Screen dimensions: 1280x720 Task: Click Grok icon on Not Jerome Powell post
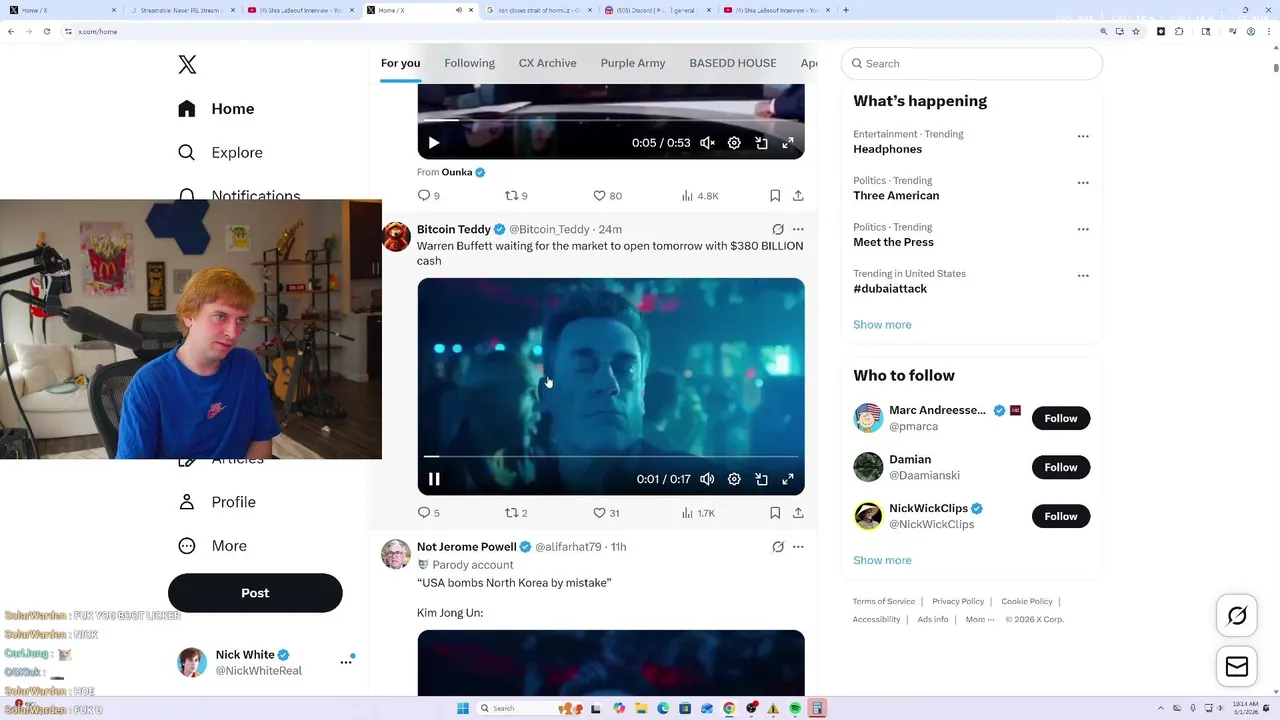coord(778,547)
